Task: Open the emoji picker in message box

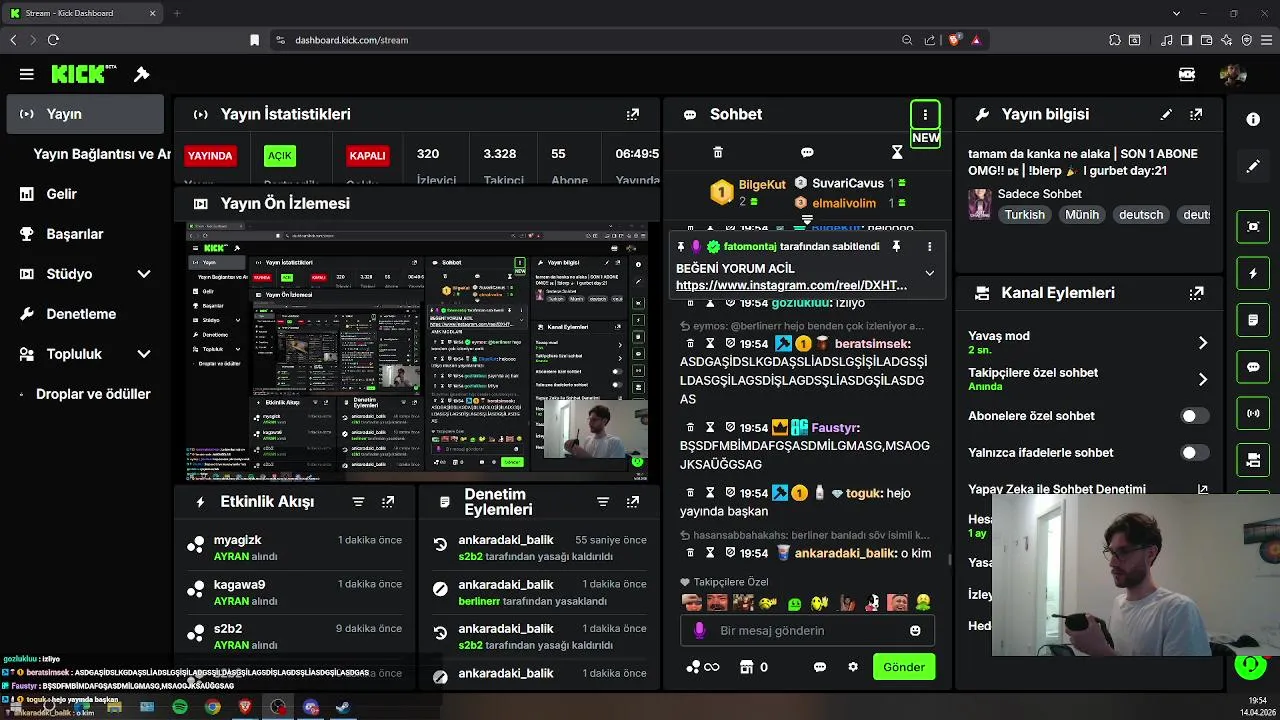Action: tap(915, 630)
